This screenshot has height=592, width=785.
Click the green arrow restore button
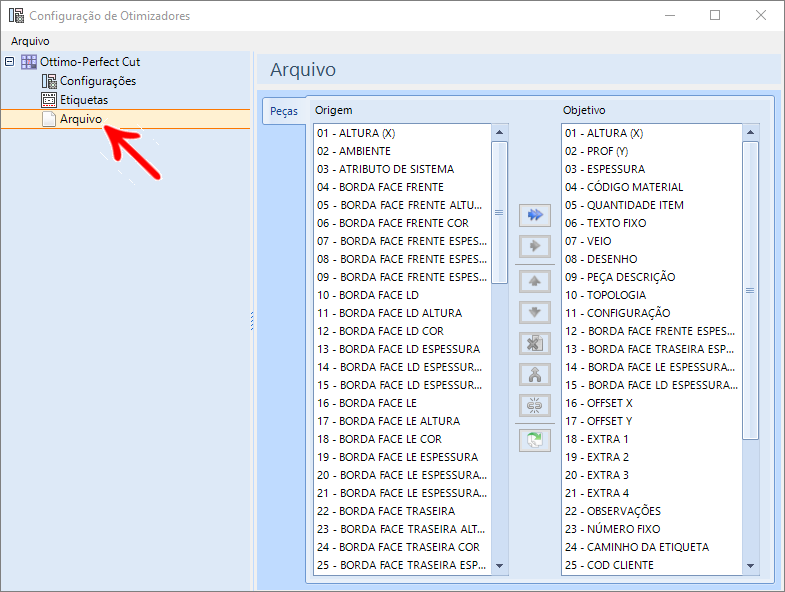pyautogui.click(x=535, y=441)
